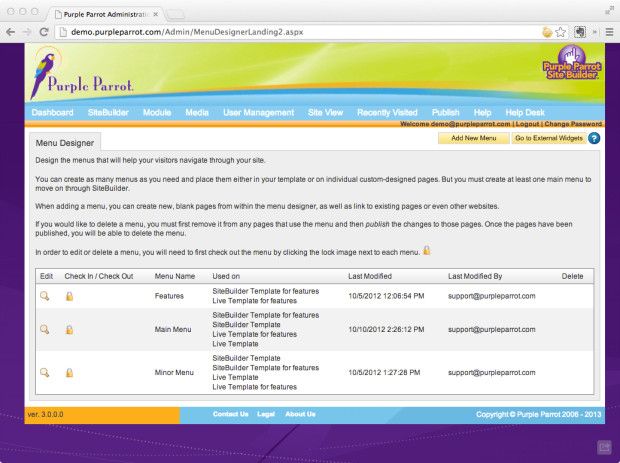Click Go to External Widgets button
The width and height of the screenshot is (620, 463).
point(548,139)
